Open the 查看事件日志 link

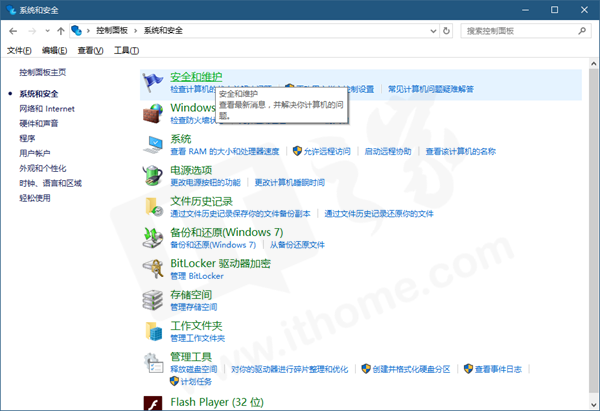pos(498,369)
